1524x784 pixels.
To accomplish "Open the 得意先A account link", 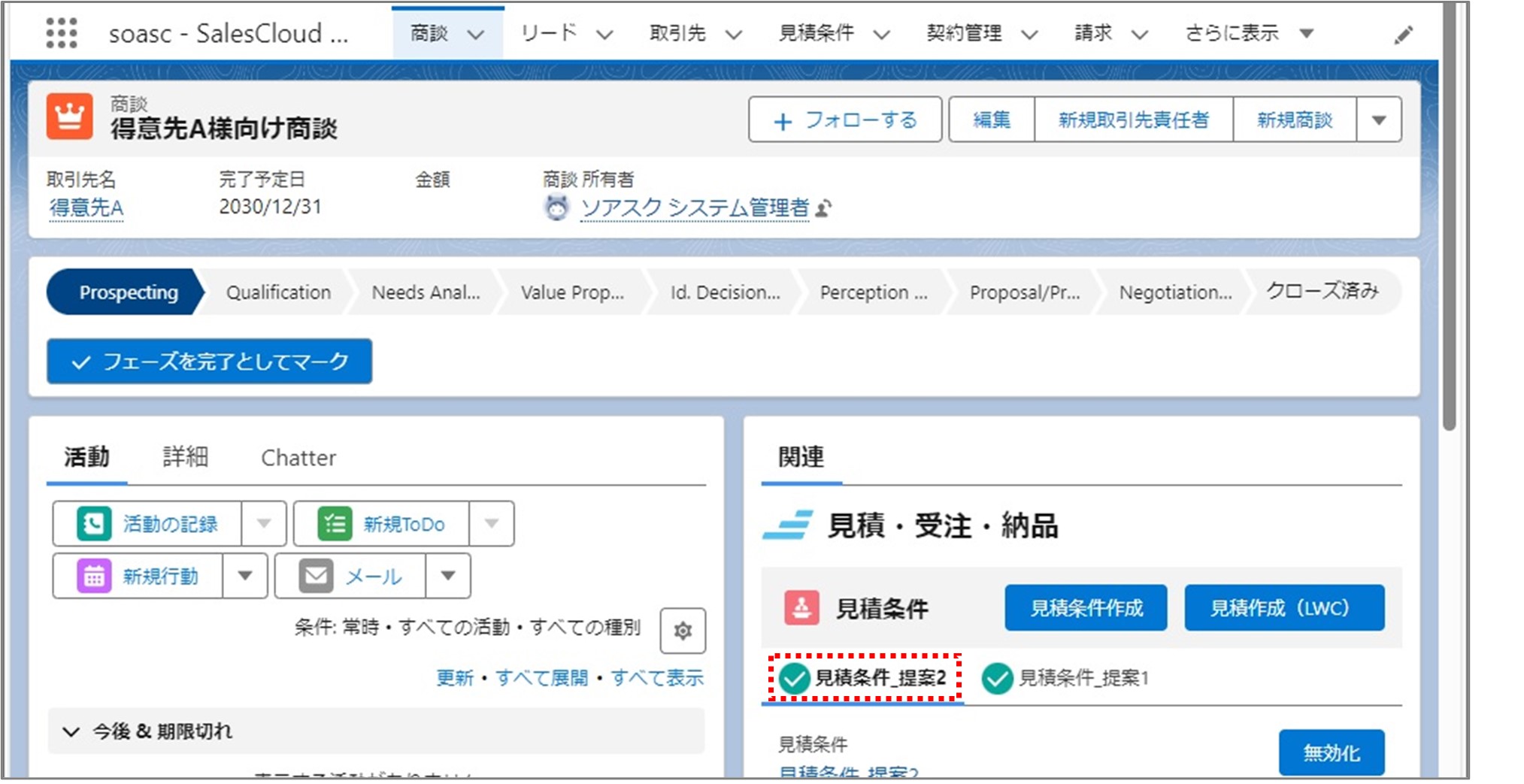I will 86,207.
